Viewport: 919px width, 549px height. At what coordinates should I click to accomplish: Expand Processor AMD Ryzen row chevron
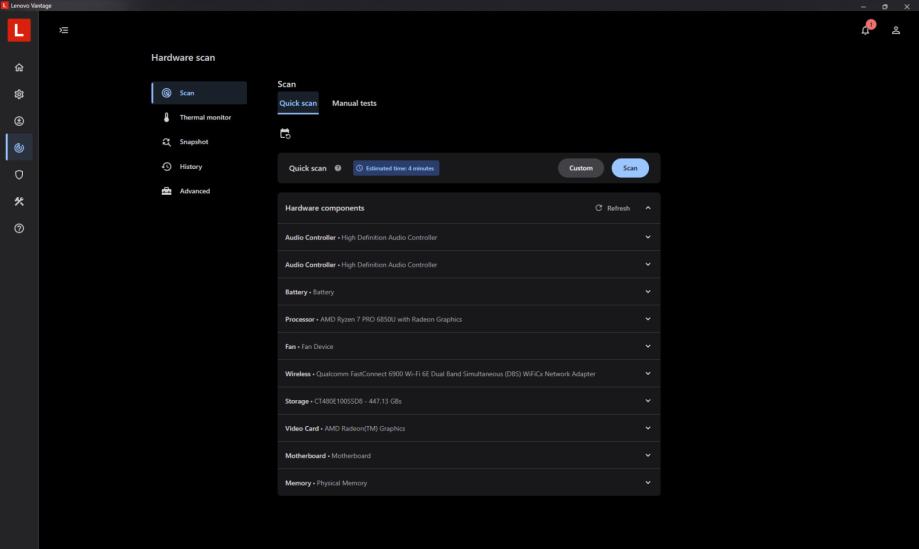click(648, 319)
